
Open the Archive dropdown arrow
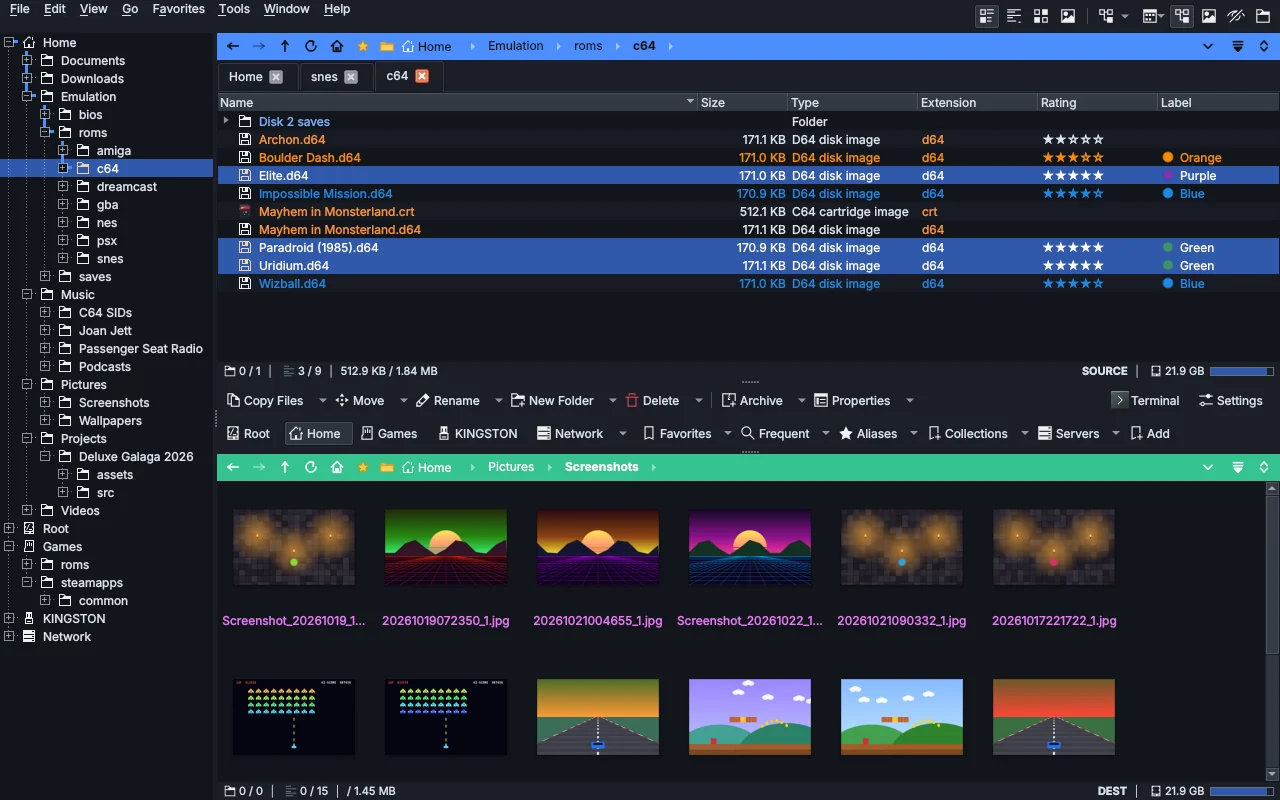point(801,401)
